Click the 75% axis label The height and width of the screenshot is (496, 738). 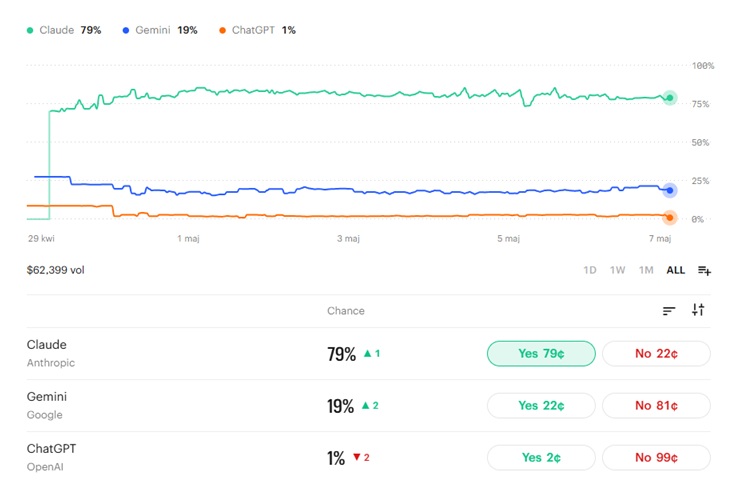pyautogui.click(x=700, y=104)
